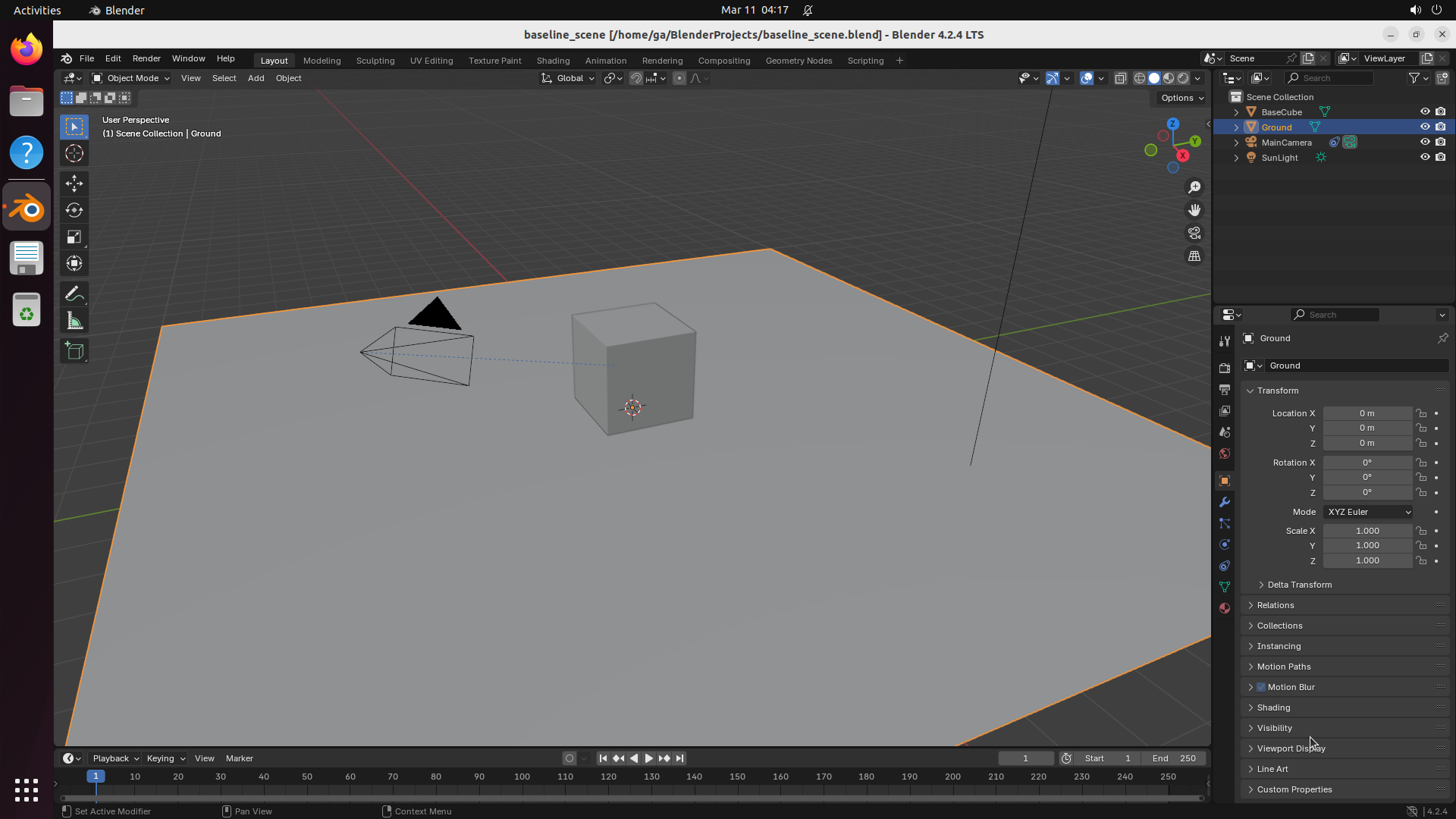Select the Move tool in the viewport toolbar

[x=74, y=184]
